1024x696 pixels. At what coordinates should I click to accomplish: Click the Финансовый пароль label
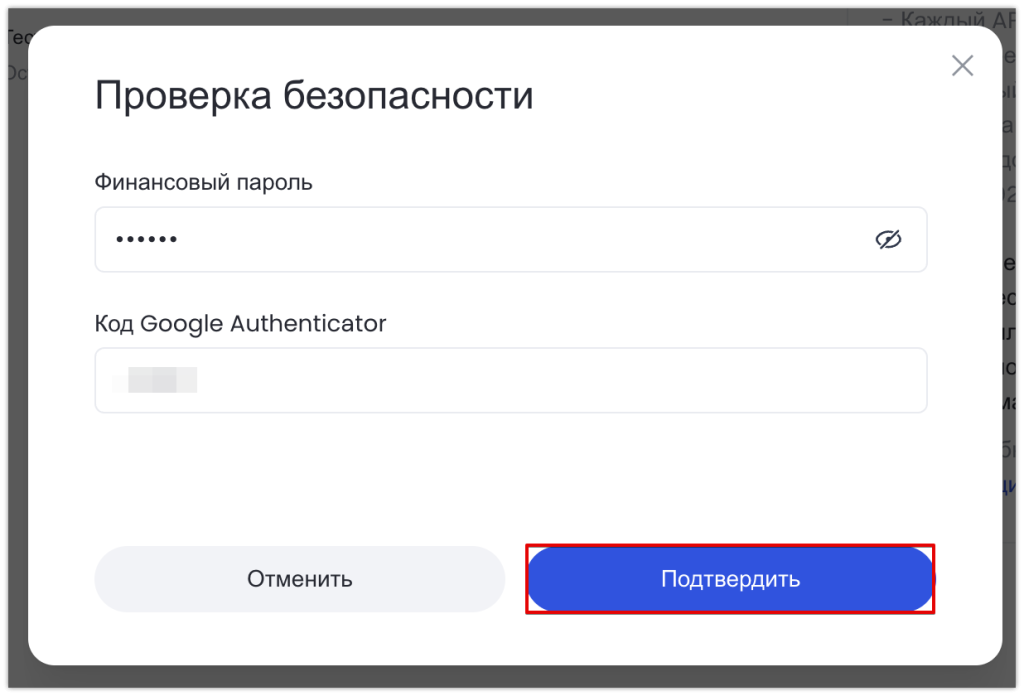coord(204,182)
